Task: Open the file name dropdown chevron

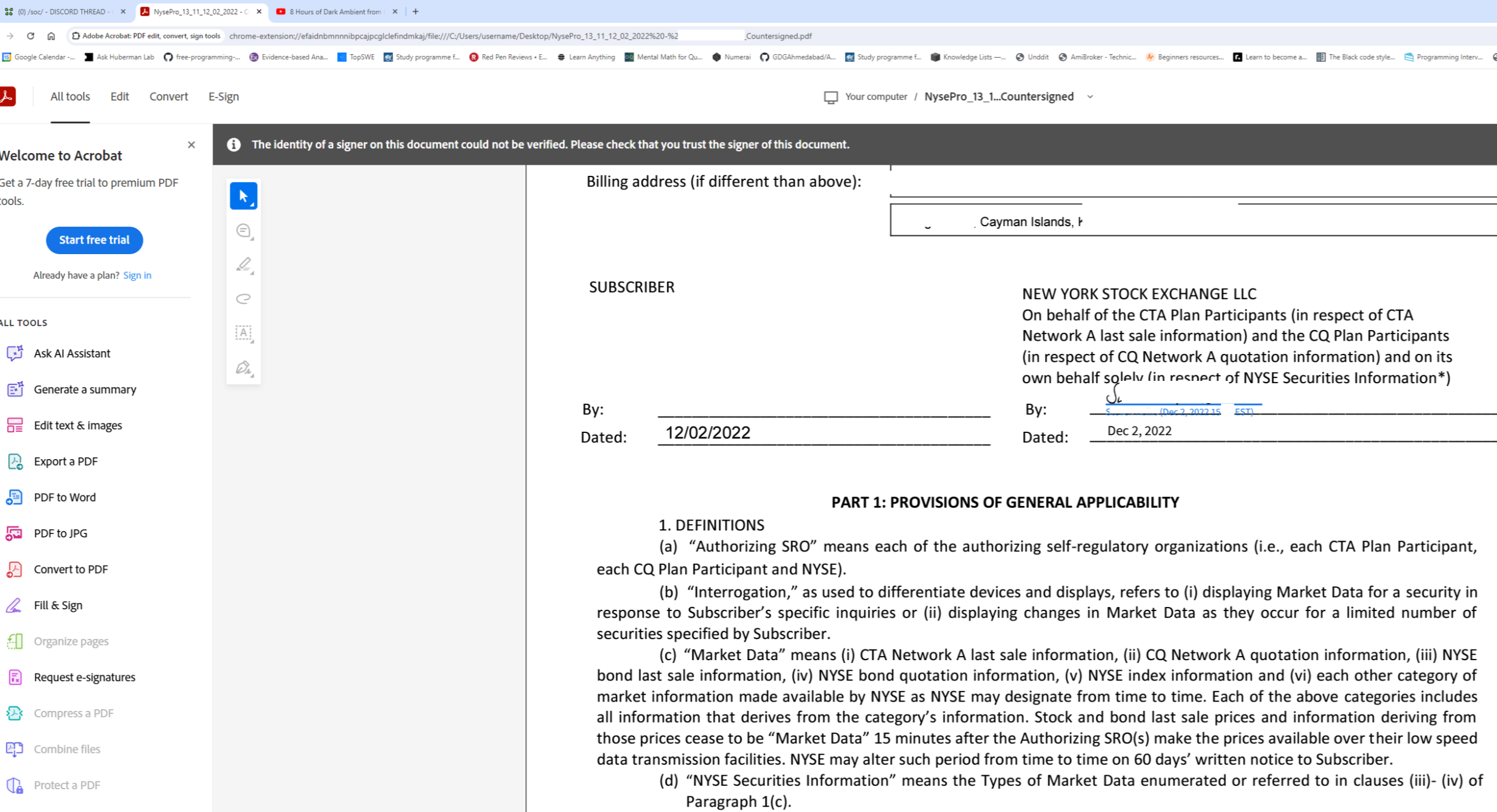Action: pos(1090,97)
